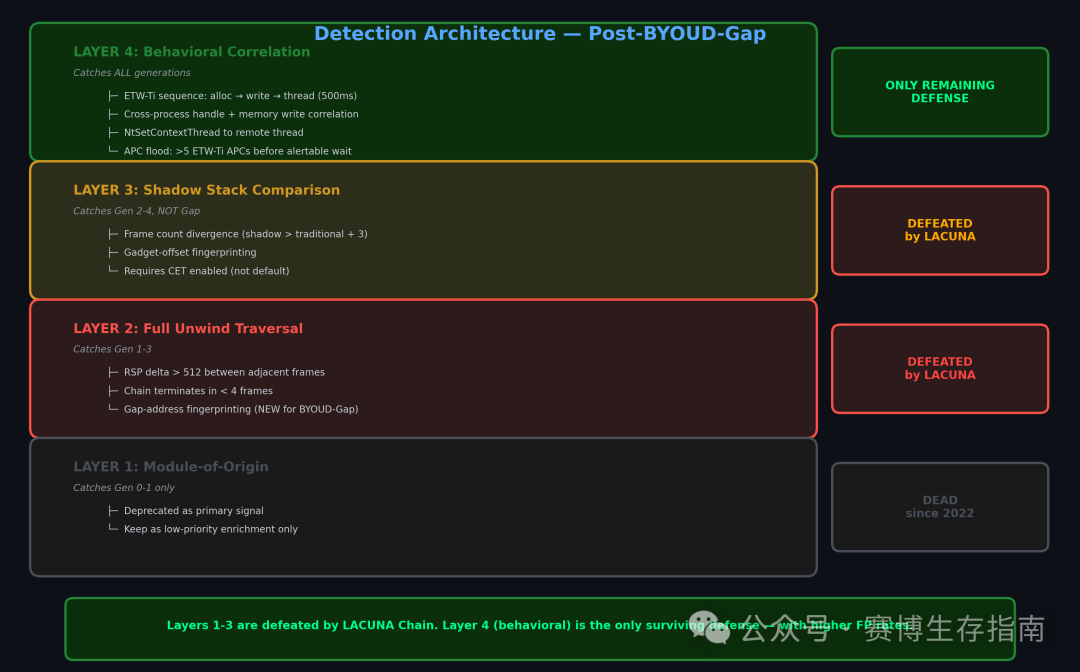
Task: Click 'Gap-address fingerprinting (NEW for BYOUD-Gap)' item
Action: (x=241, y=410)
